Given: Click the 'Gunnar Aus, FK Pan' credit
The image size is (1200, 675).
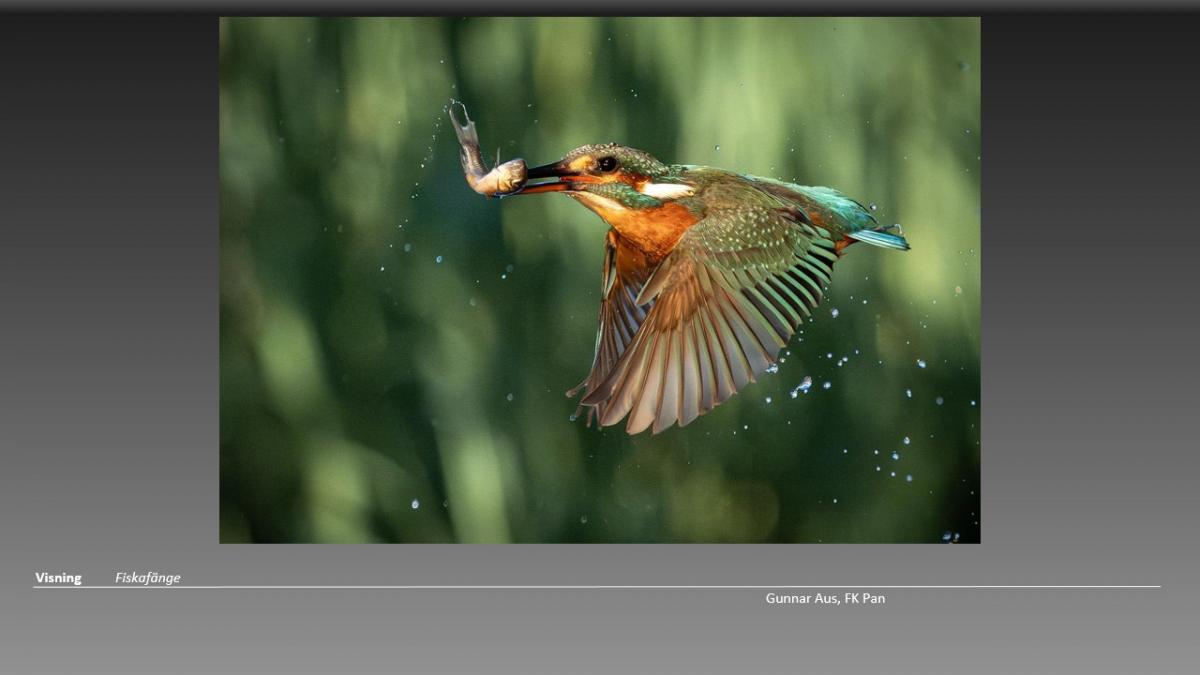Looking at the screenshot, I should pos(825,598).
